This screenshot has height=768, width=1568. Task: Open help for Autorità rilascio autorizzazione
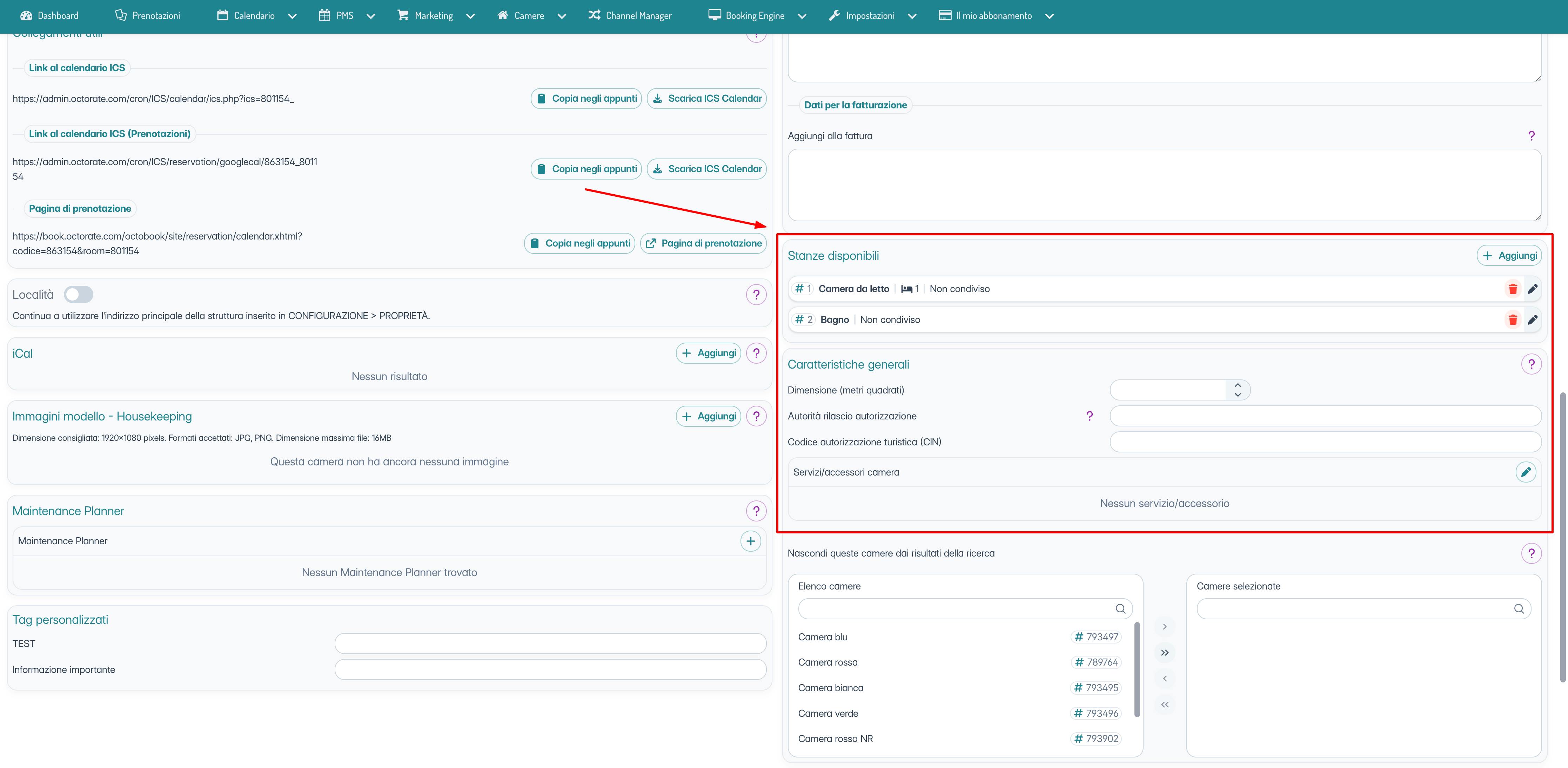[x=1089, y=416]
